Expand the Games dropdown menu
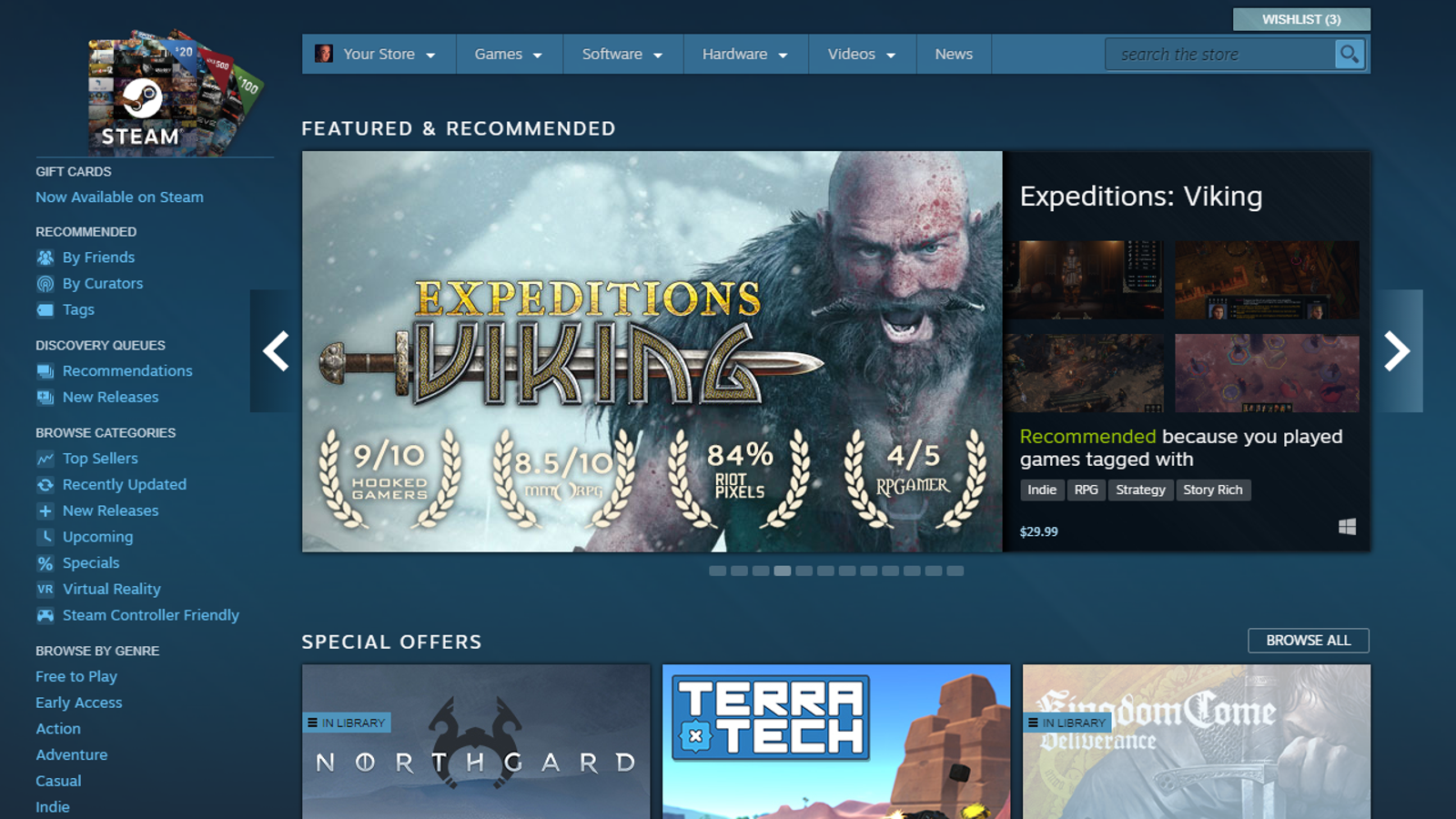Viewport: 1456px width, 819px height. [509, 55]
